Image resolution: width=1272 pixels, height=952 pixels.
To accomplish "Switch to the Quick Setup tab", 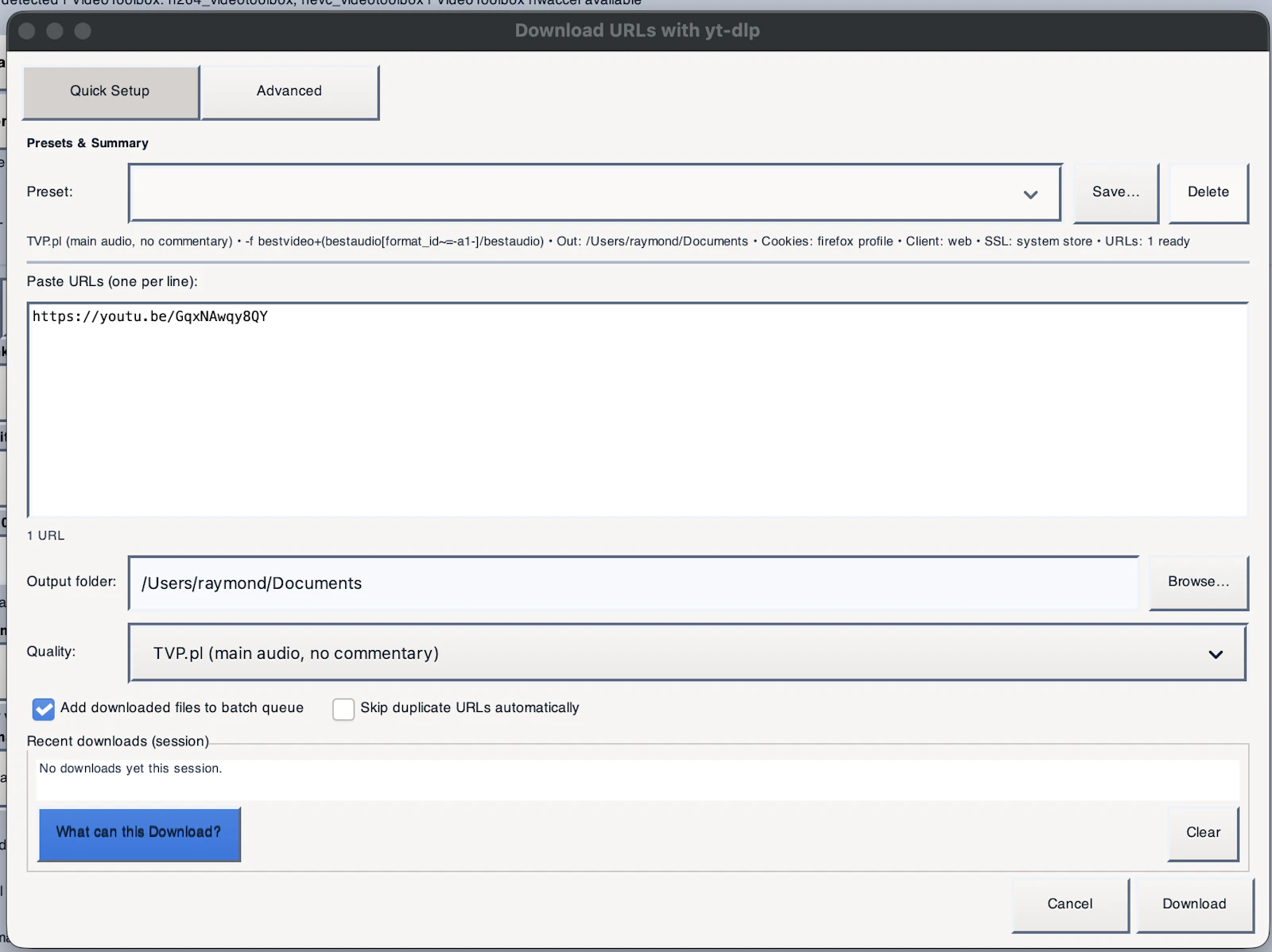I will pyautogui.click(x=111, y=92).
